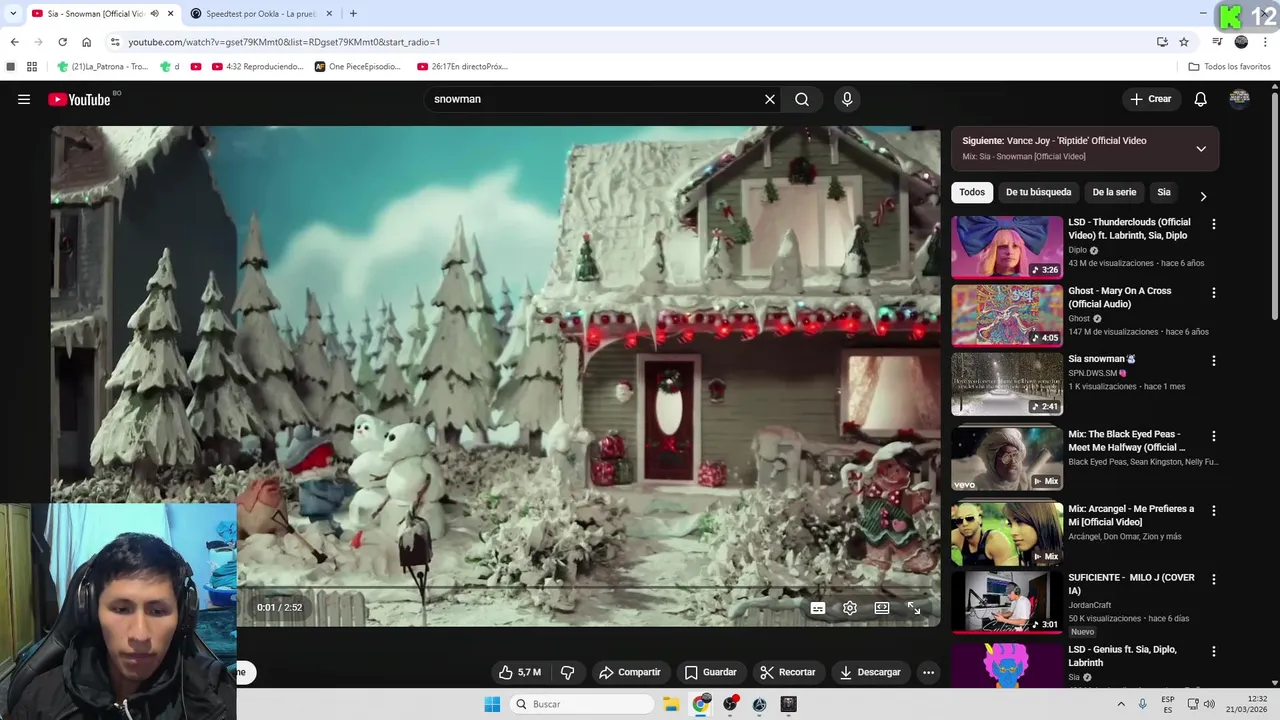Open more actions ellipsis below video
Viewport: 1280px width, 720px height.
tap(928, 672)
